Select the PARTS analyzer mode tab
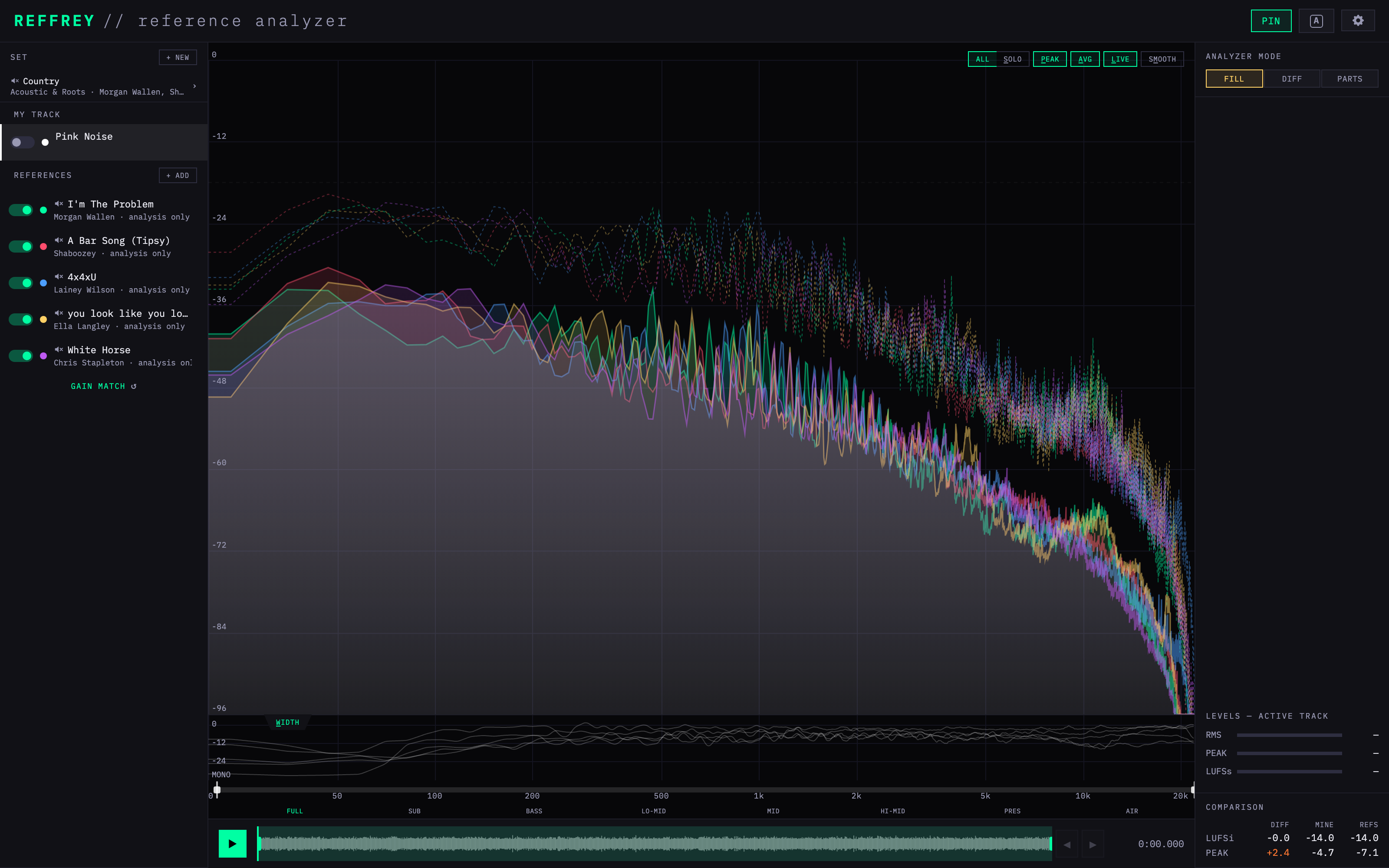Image resolution: width=1389 pixels, height=868 pixels. click(1350, 79)
